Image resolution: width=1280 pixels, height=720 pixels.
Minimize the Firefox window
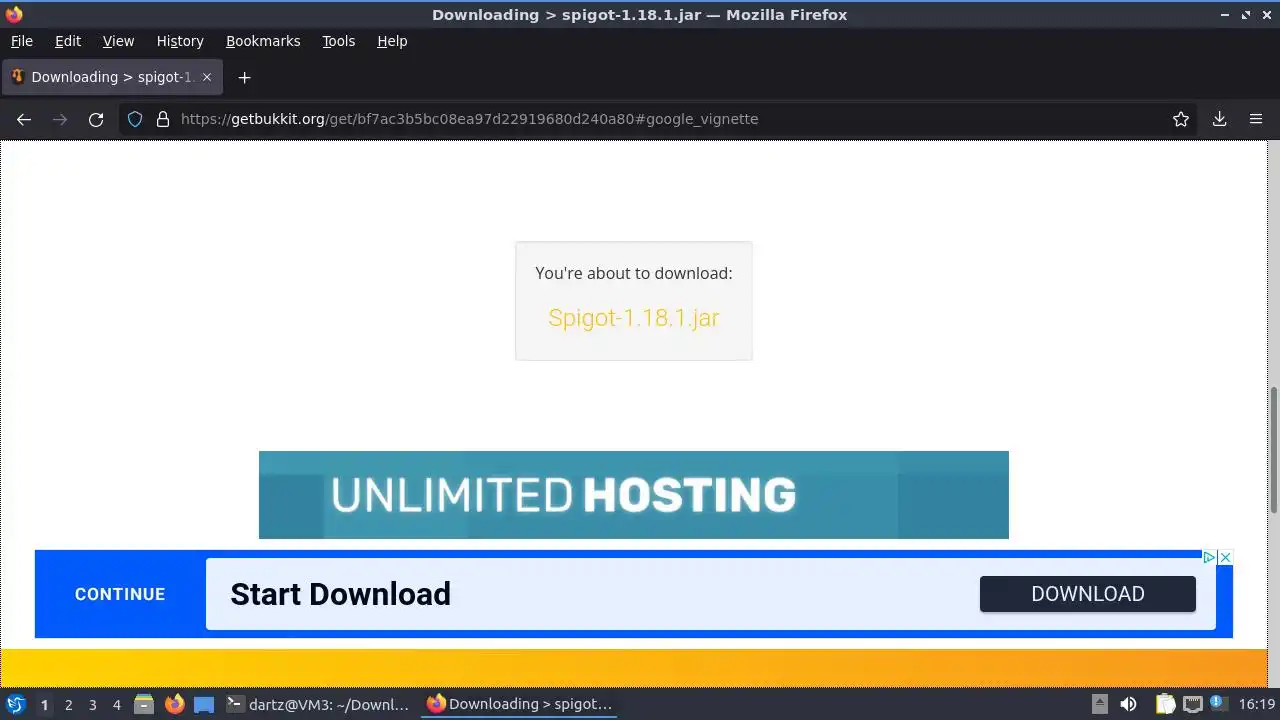coord(1226,15)
